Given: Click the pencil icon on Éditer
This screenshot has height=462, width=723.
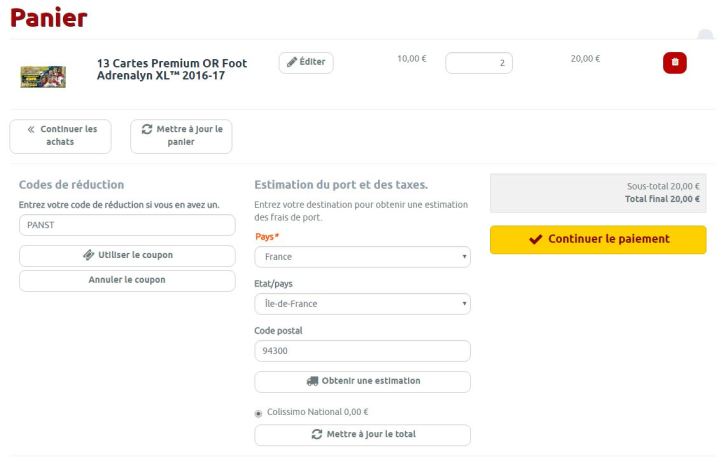Looking at the screenshot, I should coord(292,62).
